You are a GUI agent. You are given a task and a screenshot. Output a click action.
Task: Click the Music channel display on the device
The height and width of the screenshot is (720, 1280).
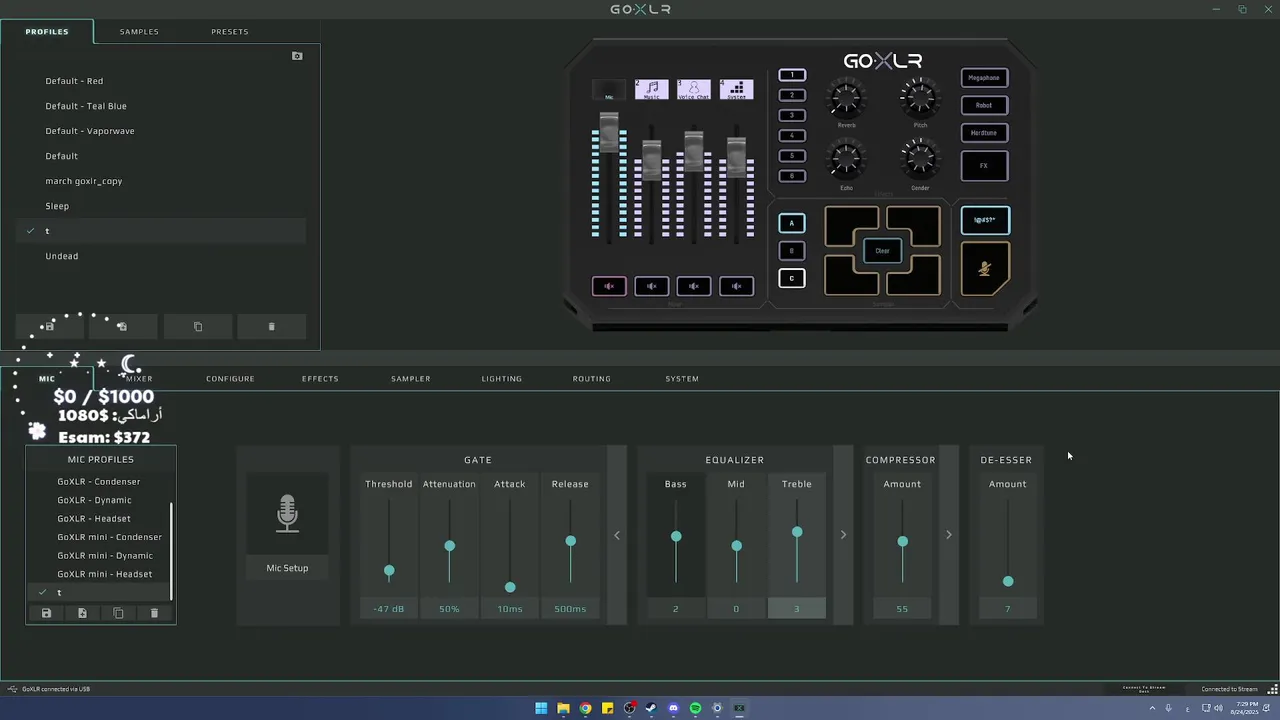651,90
